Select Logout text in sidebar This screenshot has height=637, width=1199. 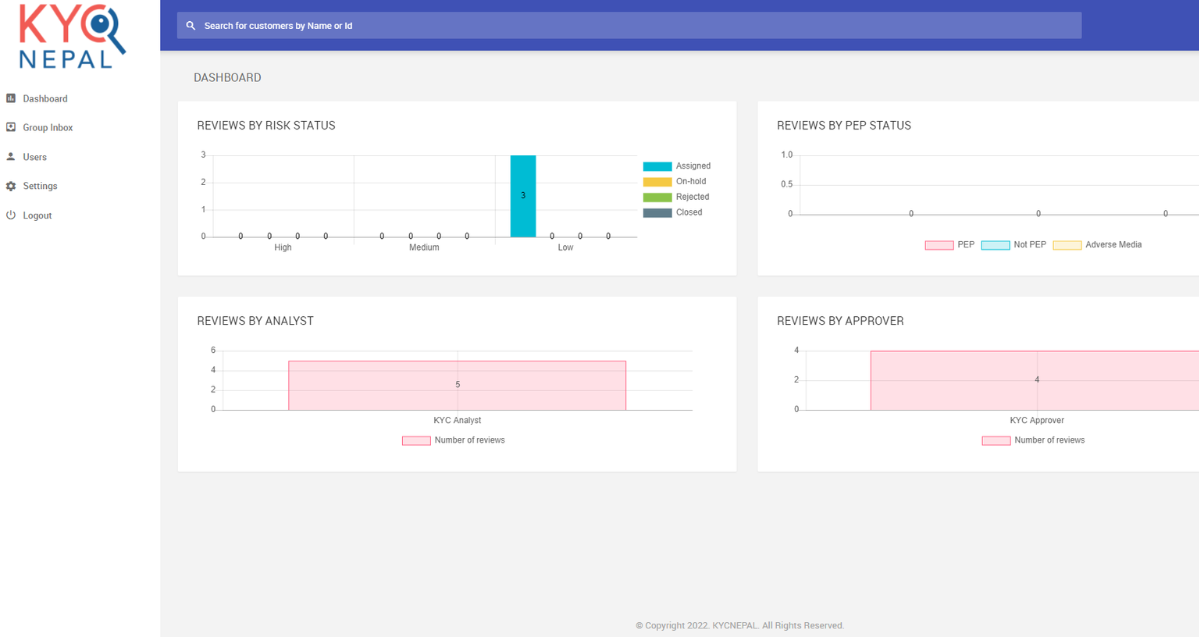coord(37,216)
